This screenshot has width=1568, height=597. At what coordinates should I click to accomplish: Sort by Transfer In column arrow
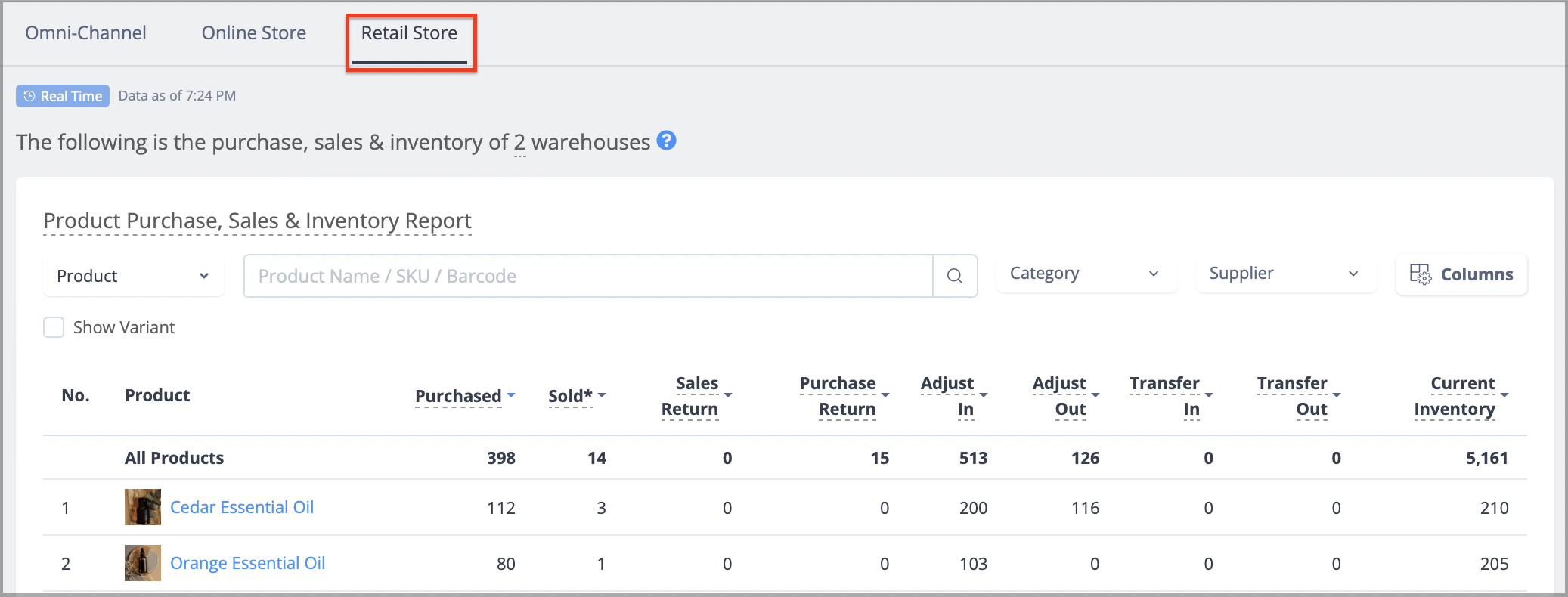[1209, 395]
